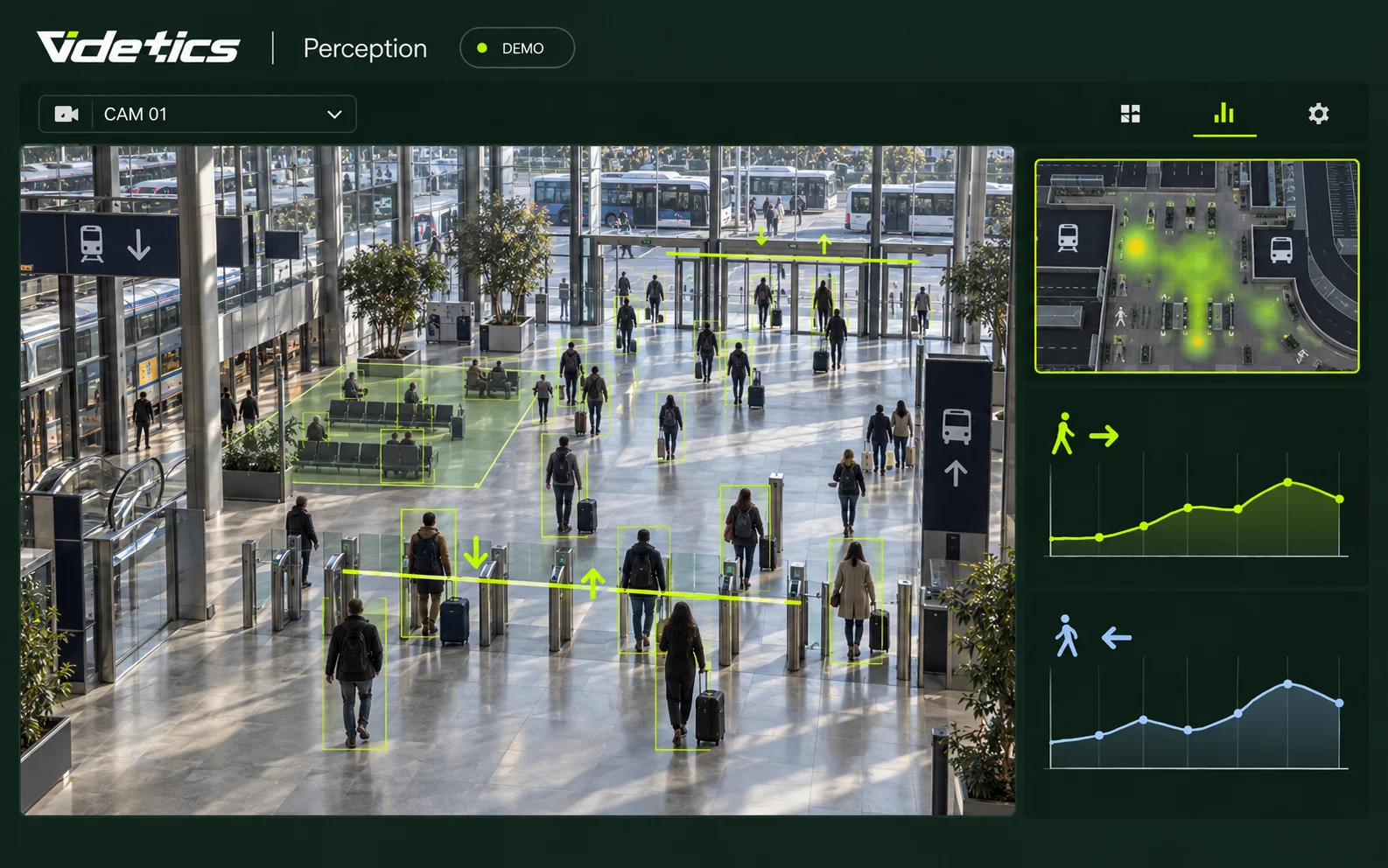Click the green down arrow at the turnstile line
The width and height of the screenshot is (1388, 868).
(x=475, y=553)
